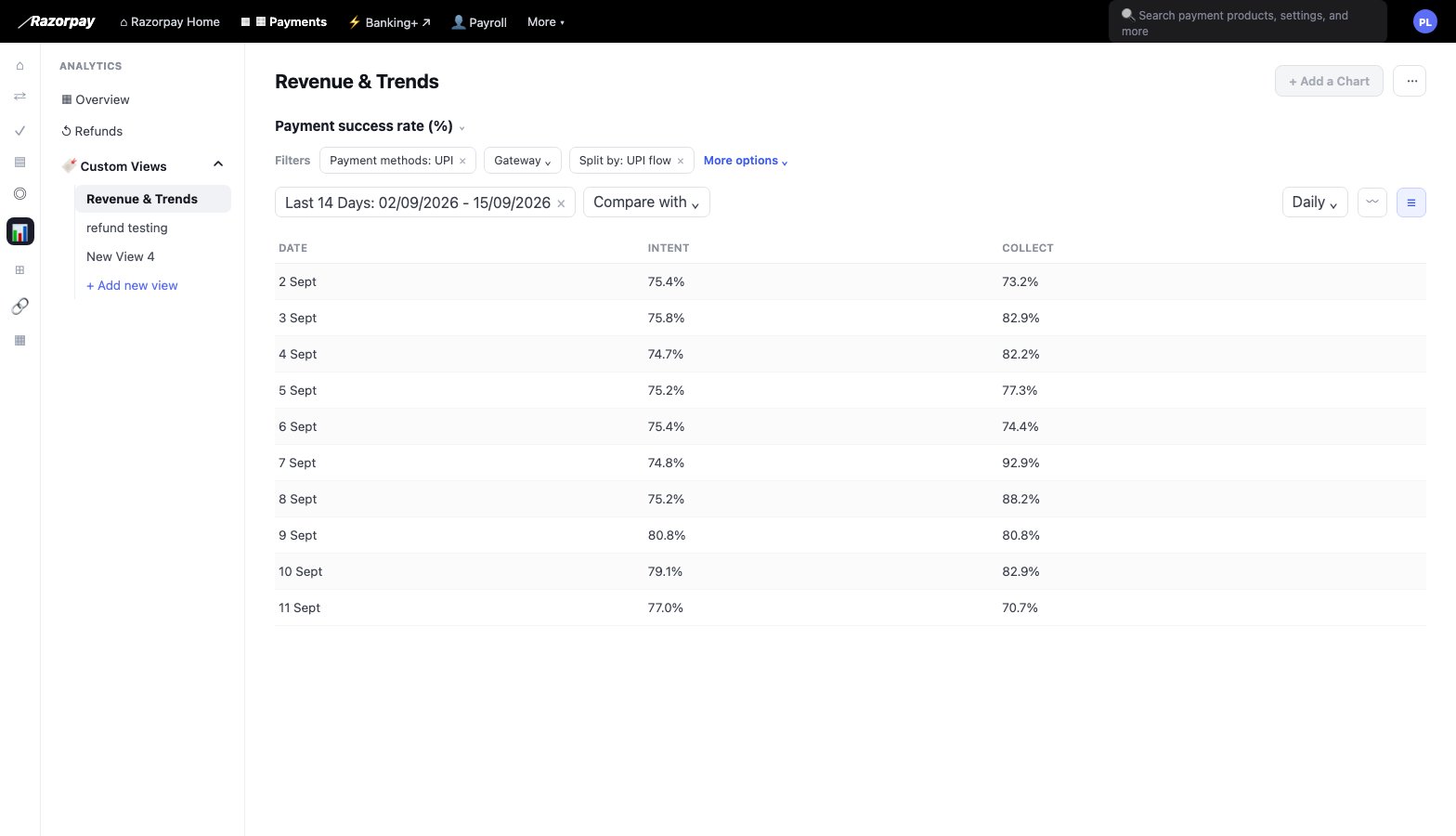This screenshot has height=836, width=1456.
Task: Open the transactions arrows icon in rail
Action: [x=20, y=97]
